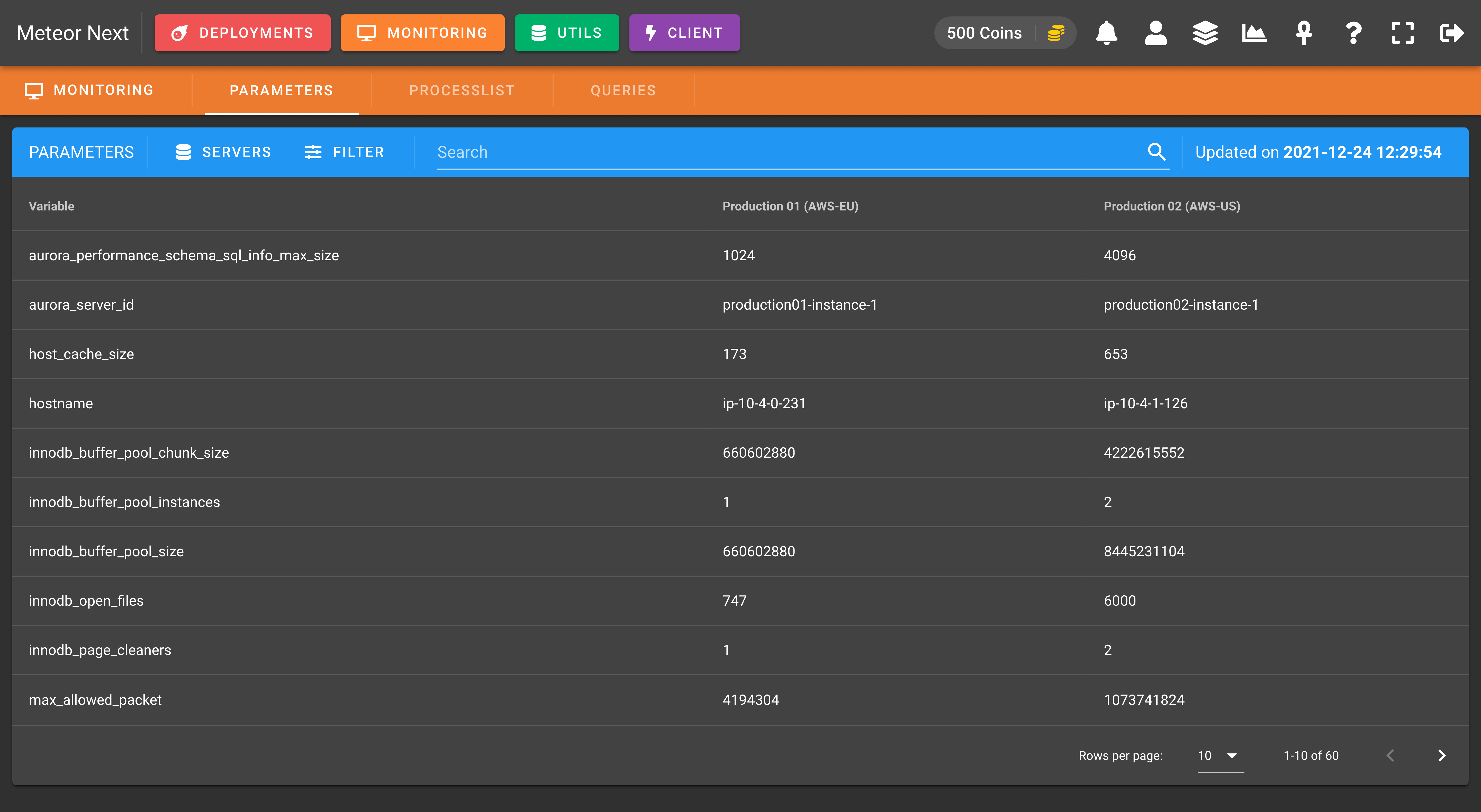Select innodb_open_files variable
1481x812 pixels.
[86, 601]
